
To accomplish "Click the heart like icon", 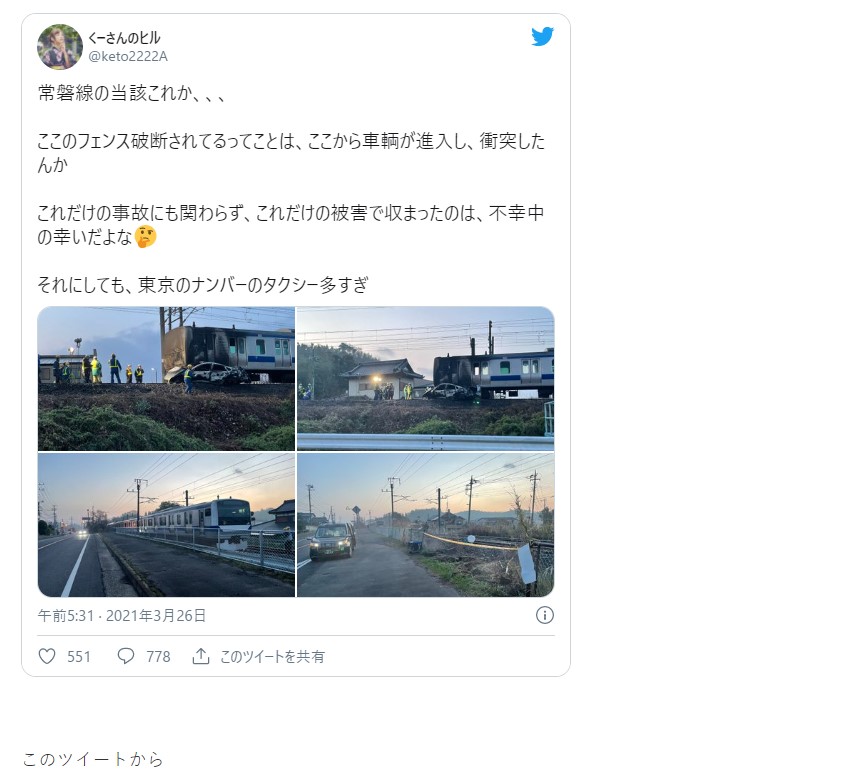I will pos(47,656).
